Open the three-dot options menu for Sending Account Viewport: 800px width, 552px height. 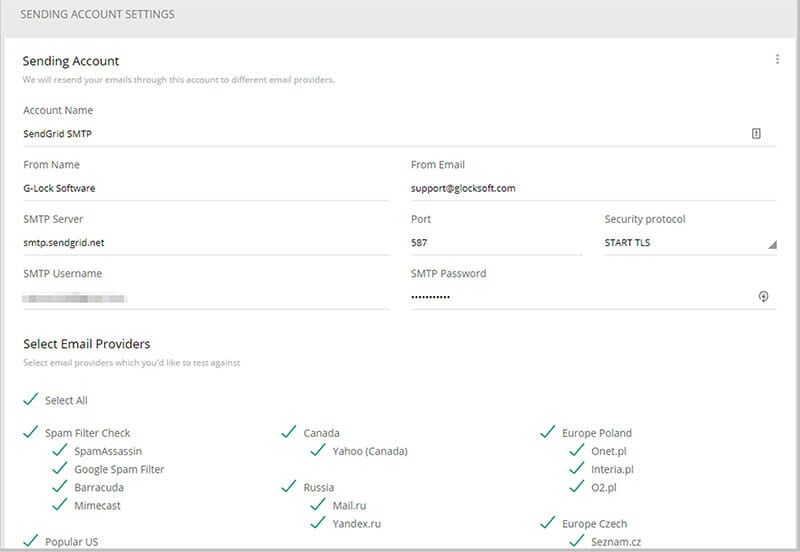[x=777, y=59]
